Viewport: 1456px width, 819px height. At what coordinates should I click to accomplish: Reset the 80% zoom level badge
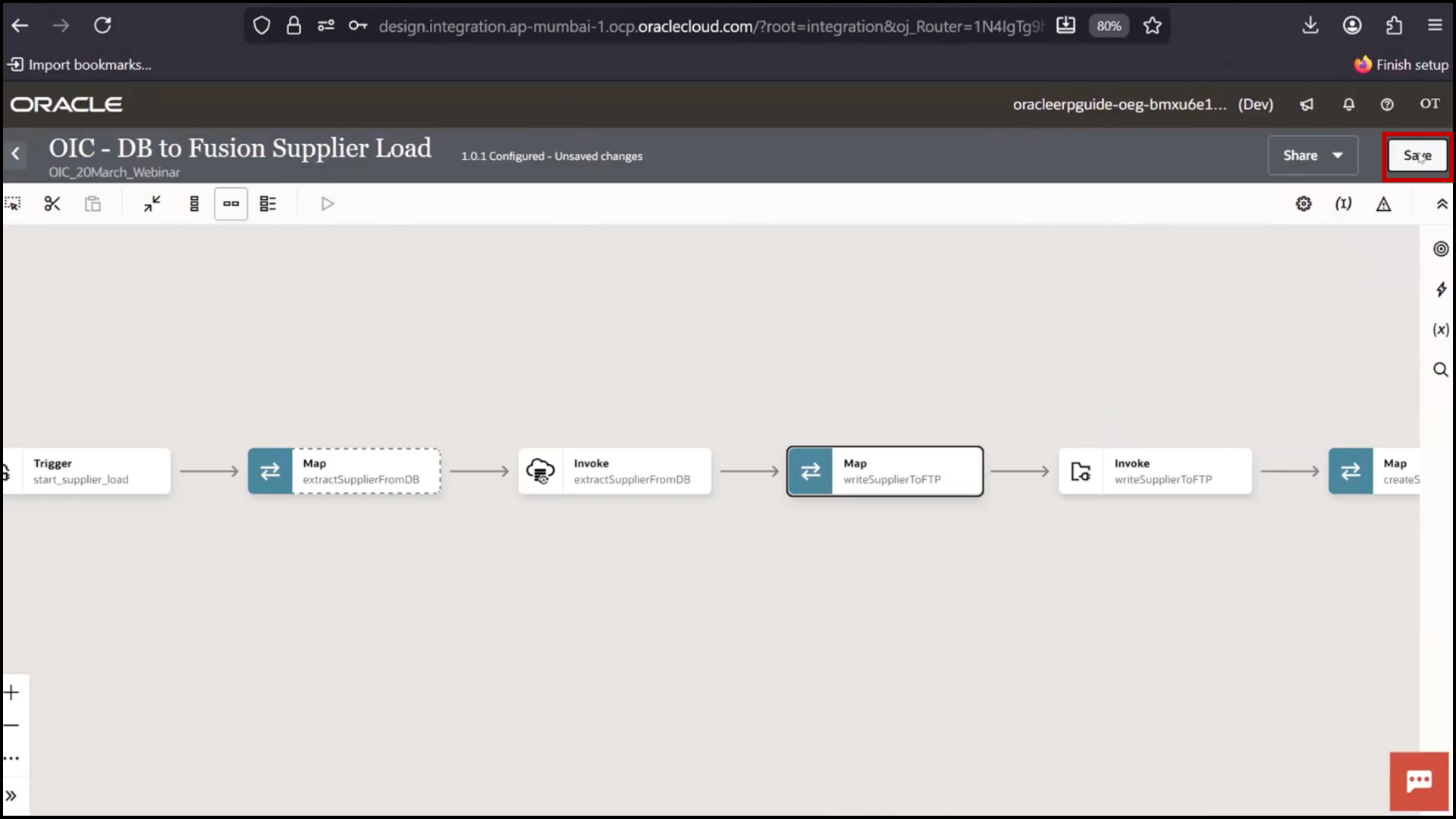click(x=1109, y=26)
